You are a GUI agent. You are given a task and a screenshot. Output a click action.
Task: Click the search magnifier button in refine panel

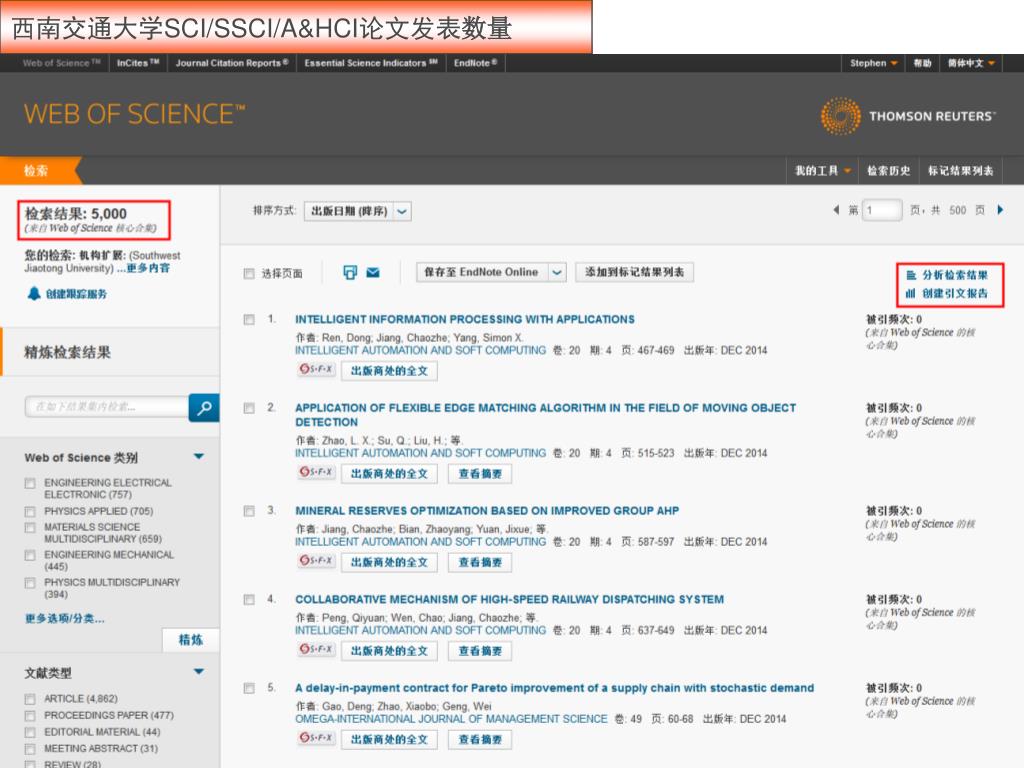[x=204, y=408]
